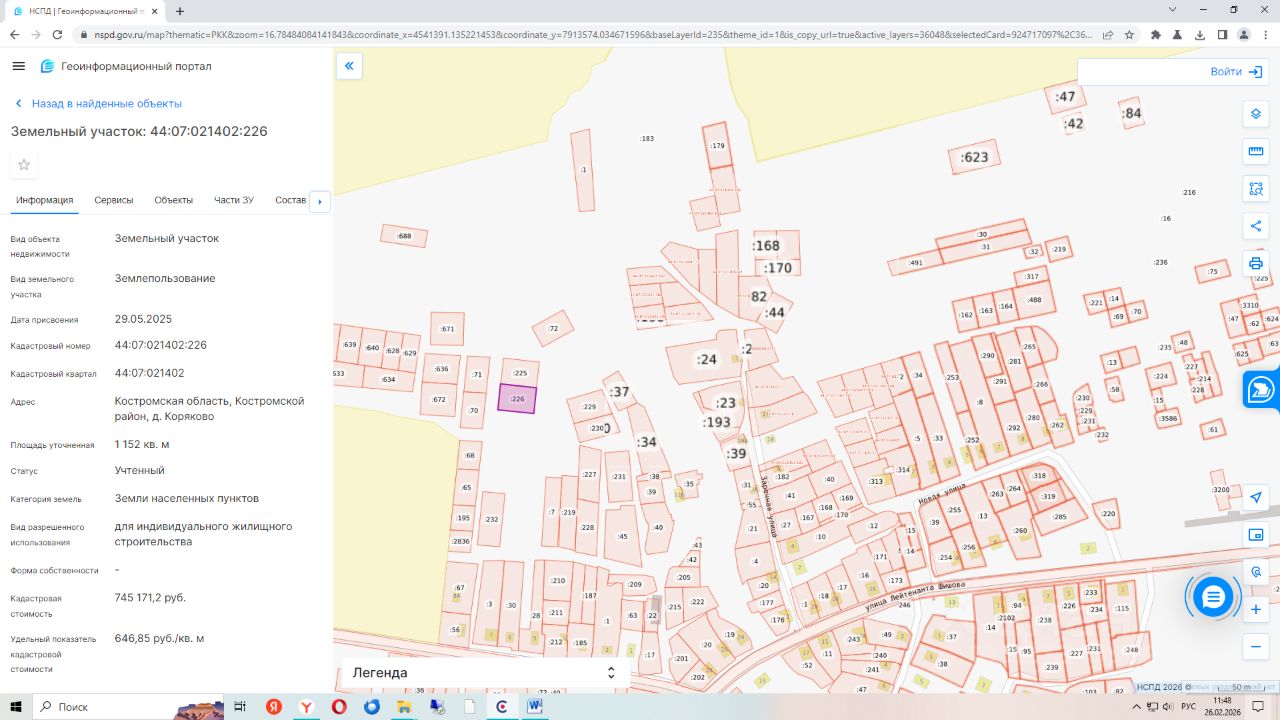The image size is (1280, 720).
Task: Print the map view
Action: 1256,264
